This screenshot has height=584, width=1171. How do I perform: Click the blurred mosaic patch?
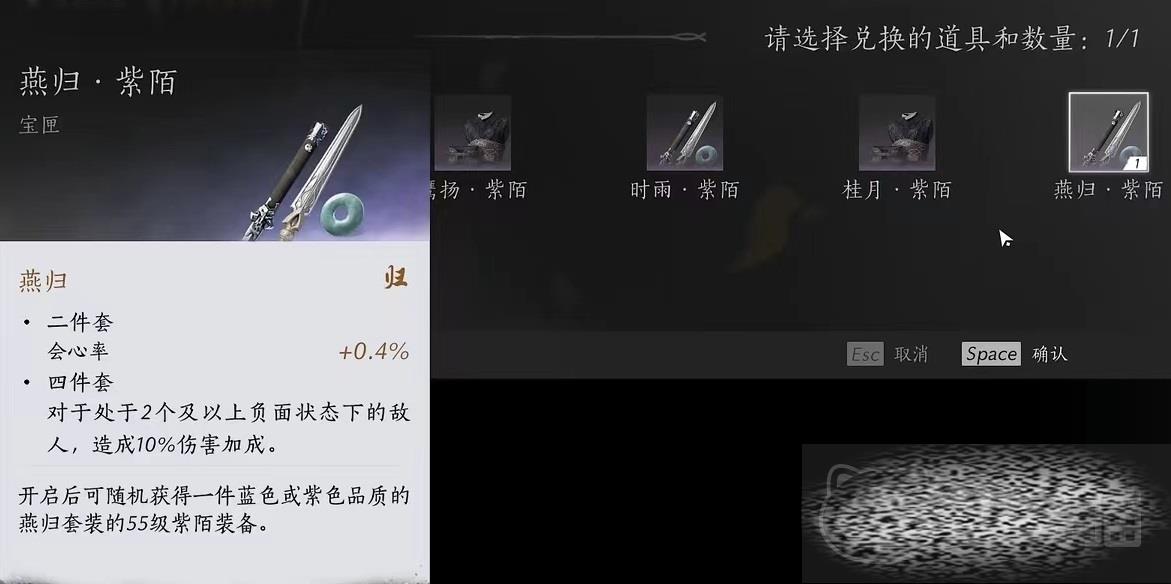pos(986,513)
